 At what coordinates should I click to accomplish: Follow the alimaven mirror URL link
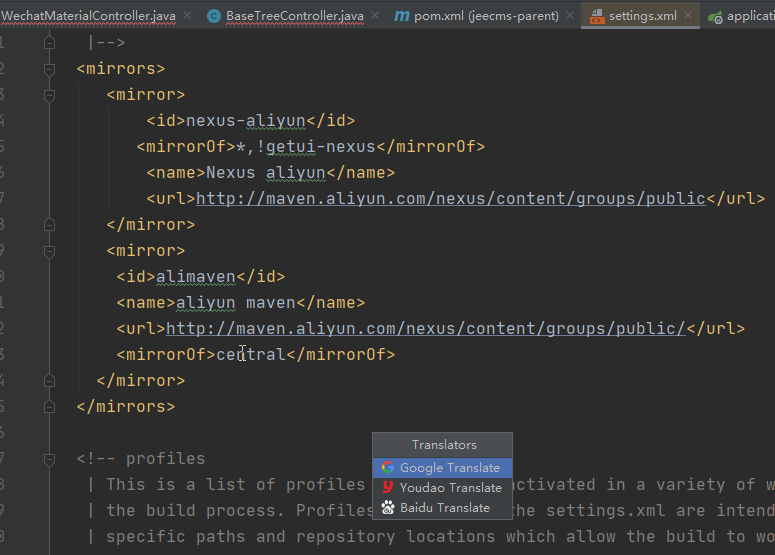(x=425, y=329)
